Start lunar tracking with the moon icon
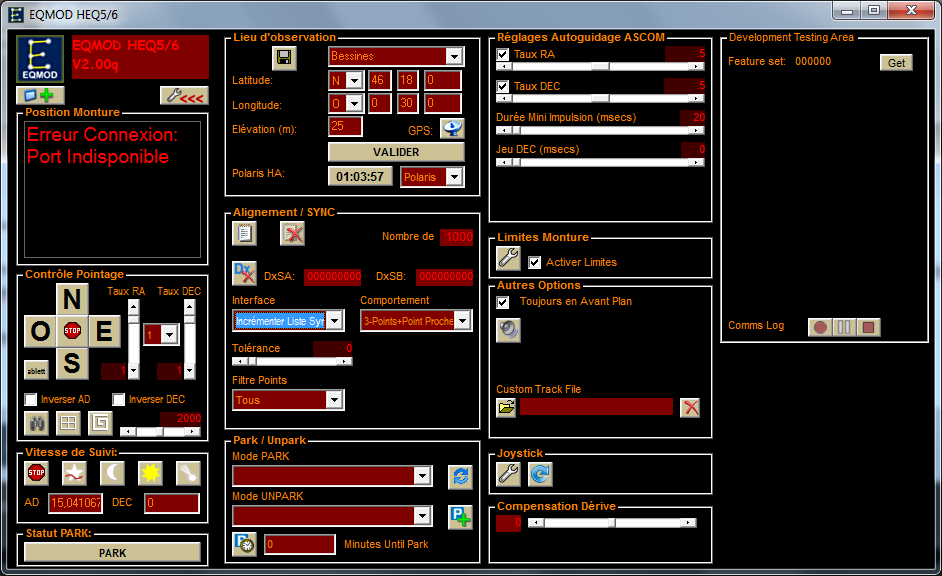The height and width of the screenshot is (576, 942). click(112, 473)
